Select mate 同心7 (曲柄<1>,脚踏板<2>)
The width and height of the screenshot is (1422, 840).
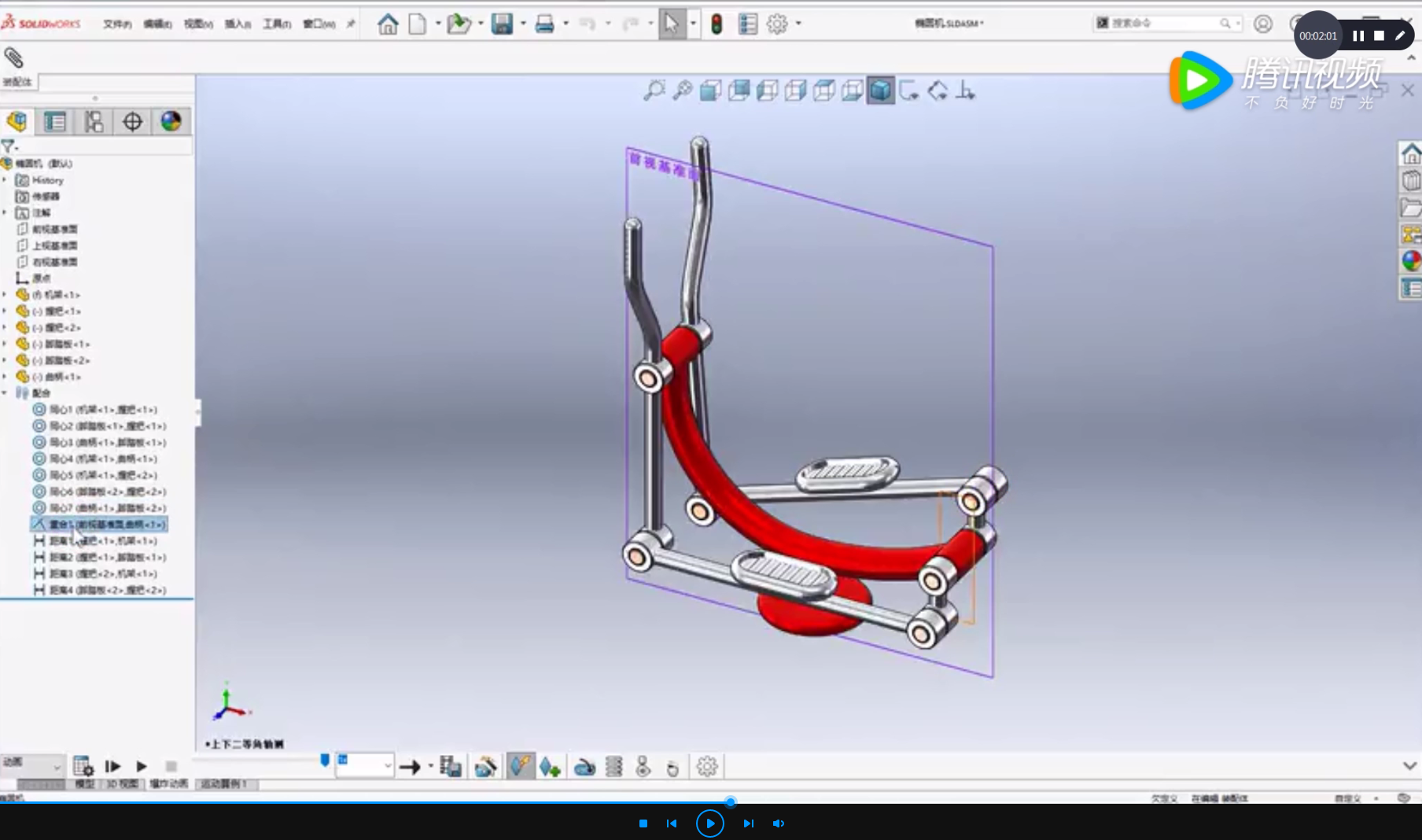coord(99,508)
